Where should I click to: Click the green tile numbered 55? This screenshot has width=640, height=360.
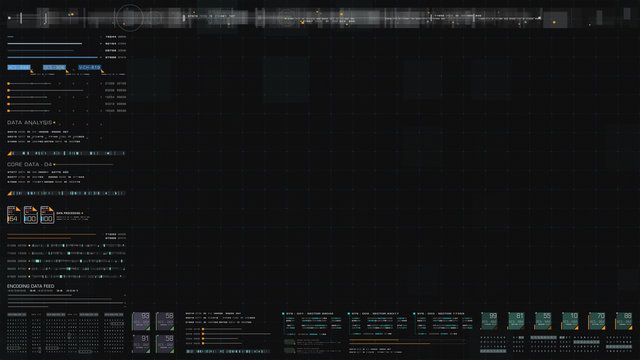[543, 321]
